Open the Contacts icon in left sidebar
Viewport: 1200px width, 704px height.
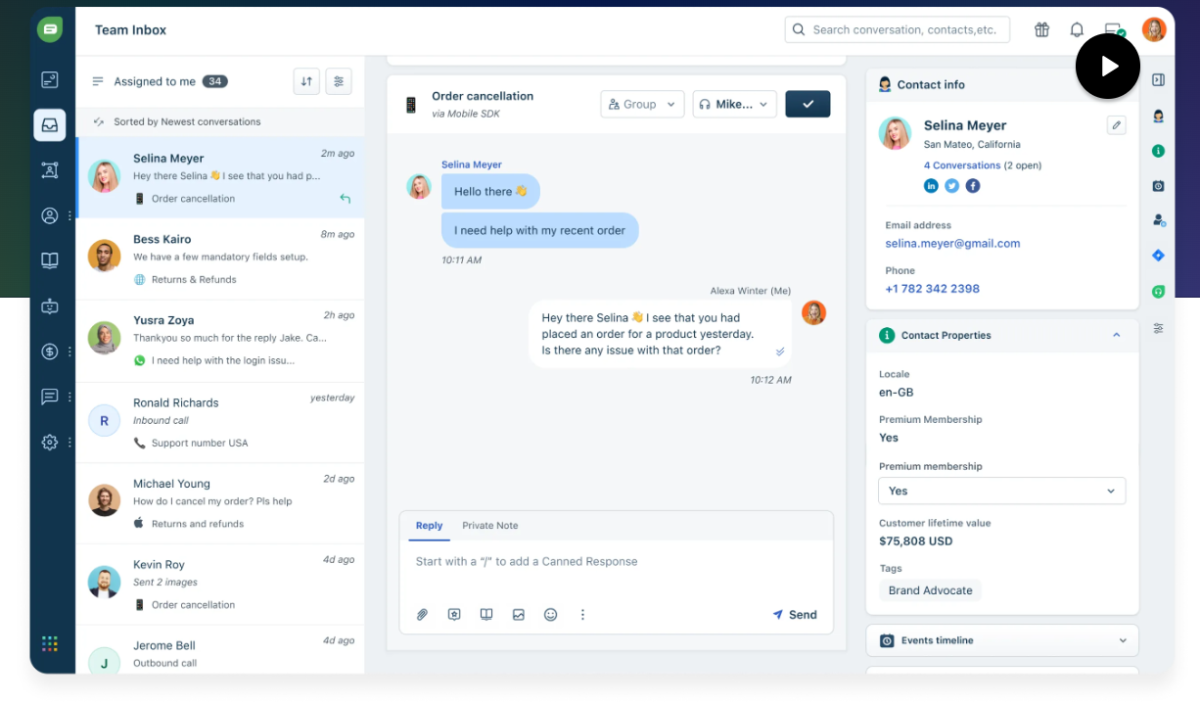[x=50, y=216]
